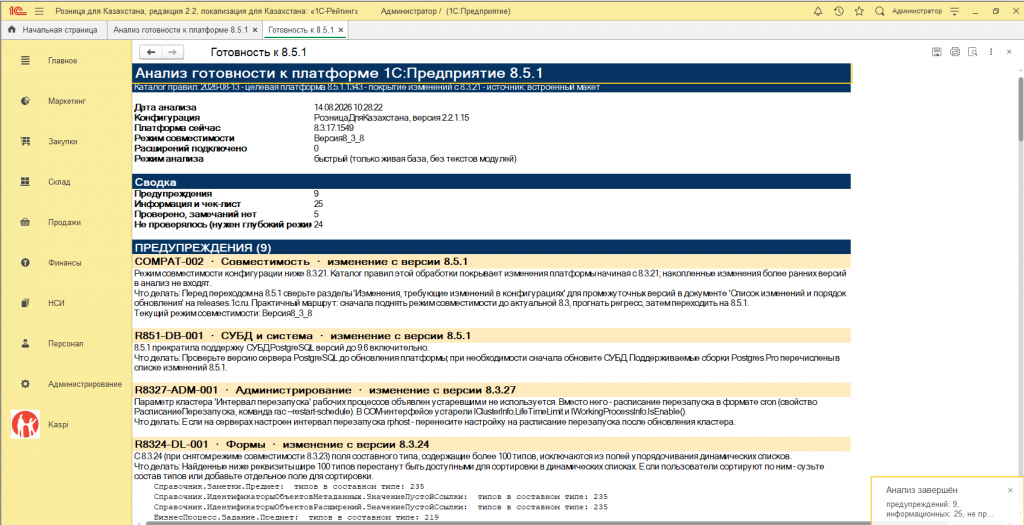Screen dimensions: 1024x525
Task: Click the Главное lines icon
Action: coord(25,61)
